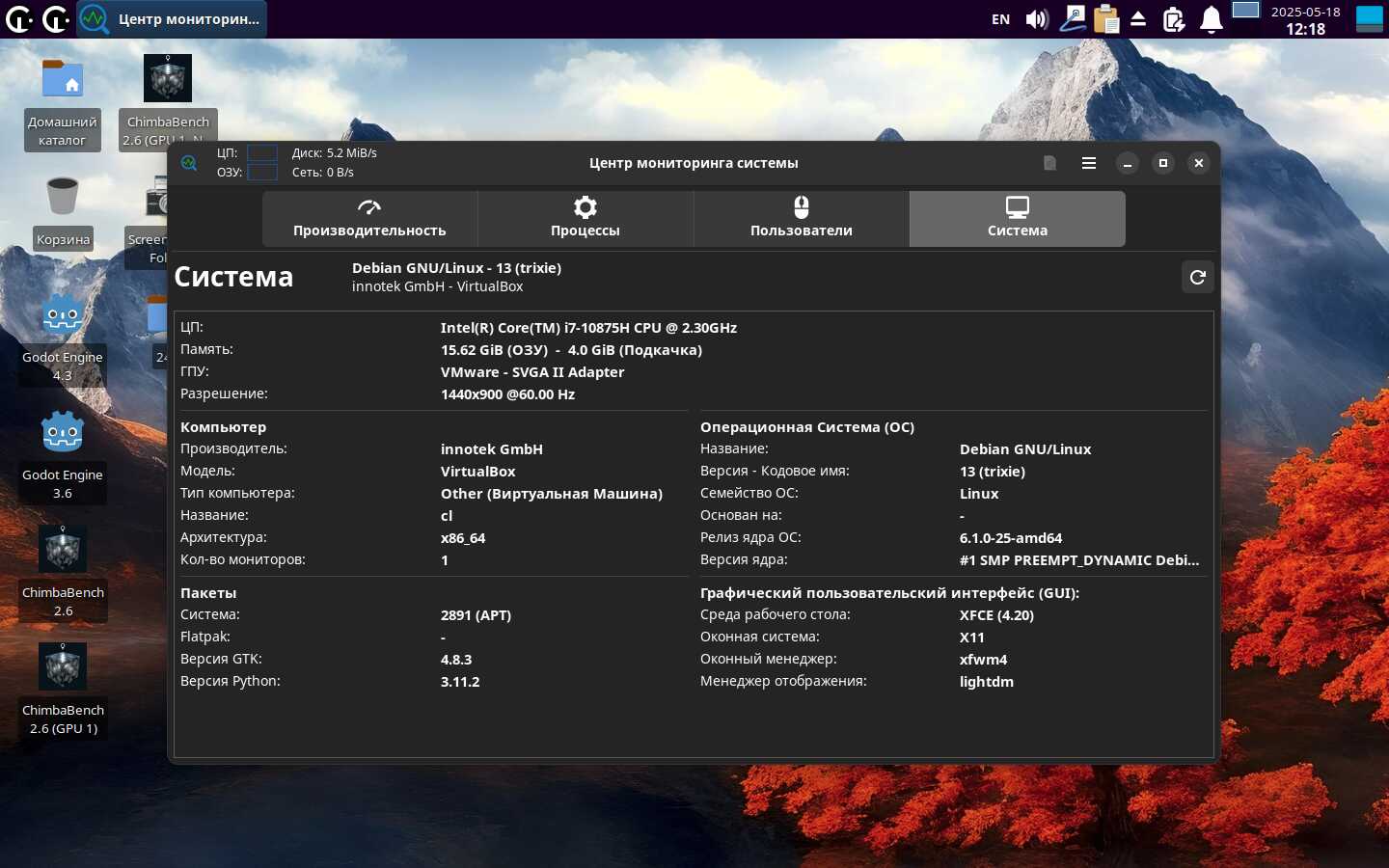The image size is (1389, 868).
Task: Click the document icon in the header bar
Action: click(x=1049, y=163)
